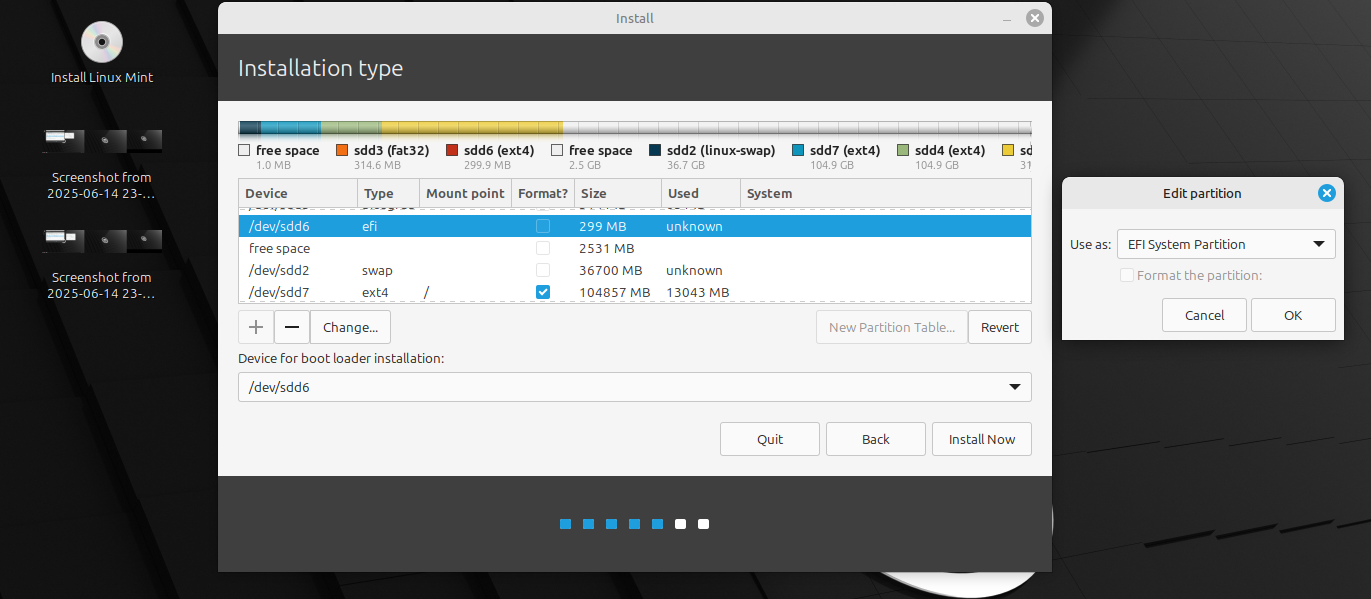Image resolution: width=1371 pixels, height=599 pixels.
Task: Click the Device column header
Action: (x=298, y=193)
